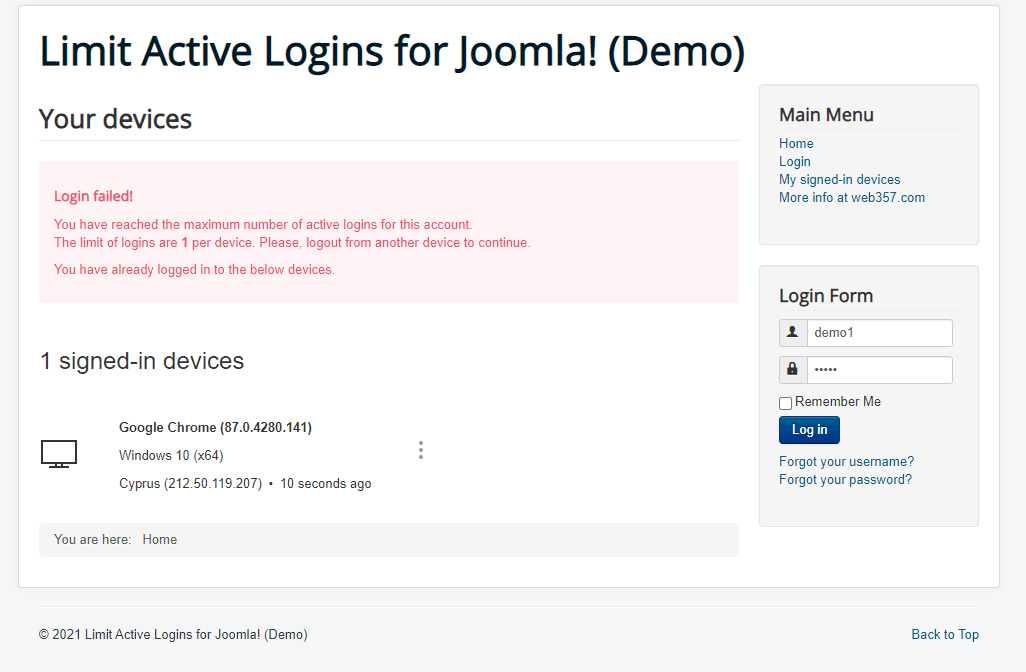Click the Your devices page heading
The height and width of the screenshot is (672, 1026).
click(115, 119)
